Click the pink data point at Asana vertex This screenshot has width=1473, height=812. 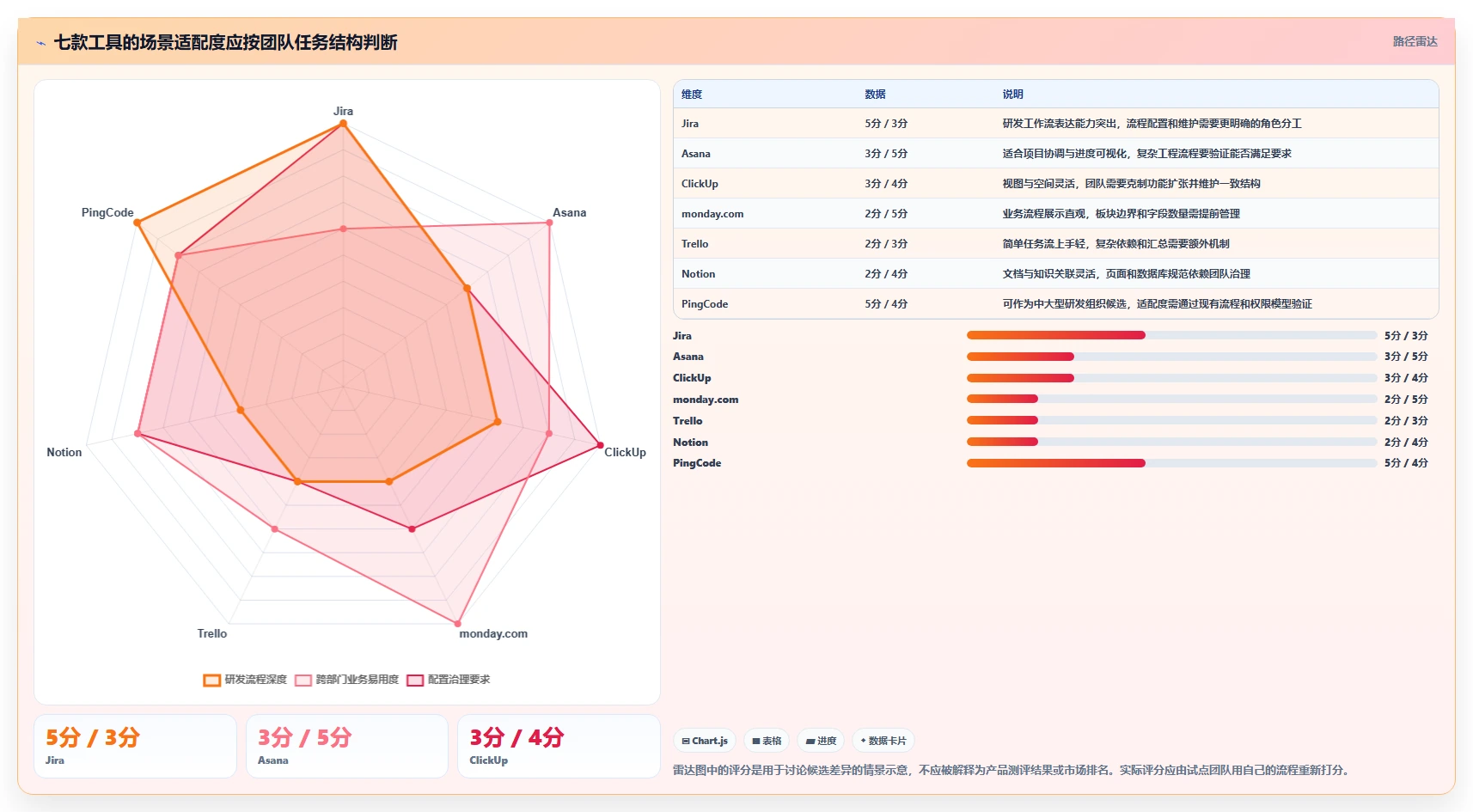(x=550, y=223)
